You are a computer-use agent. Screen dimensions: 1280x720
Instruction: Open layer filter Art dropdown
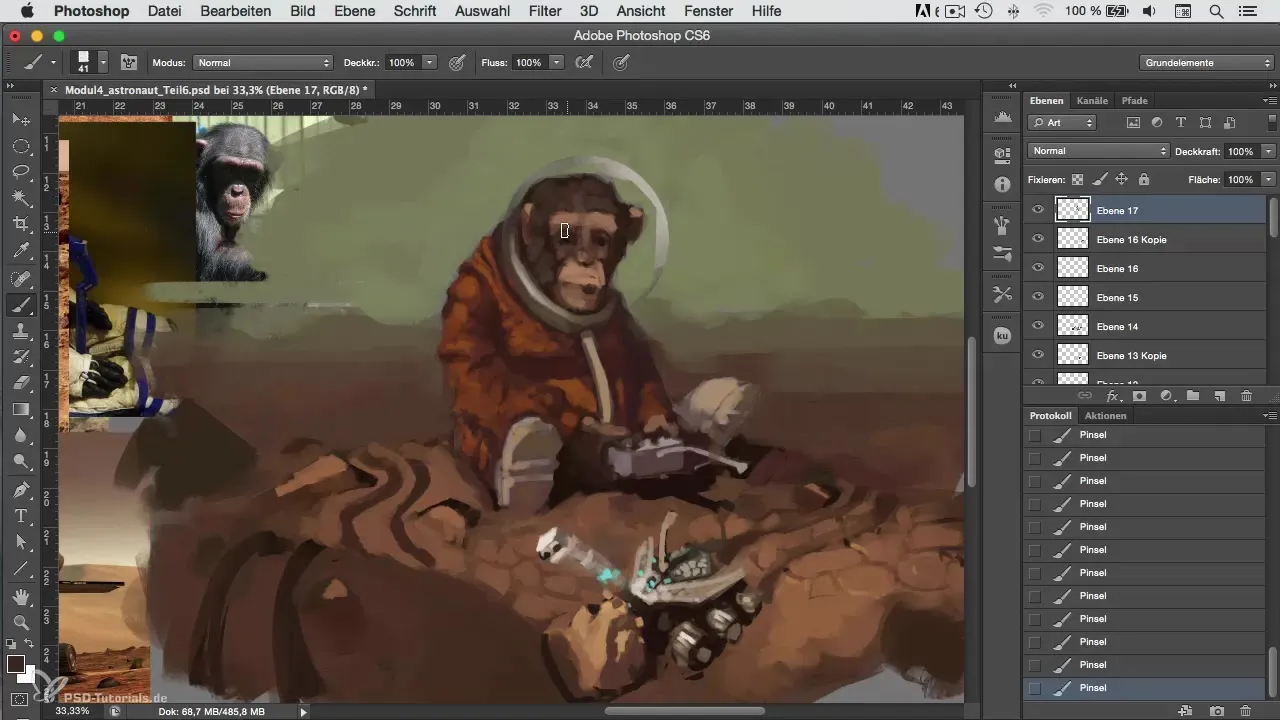point(1062,123)
